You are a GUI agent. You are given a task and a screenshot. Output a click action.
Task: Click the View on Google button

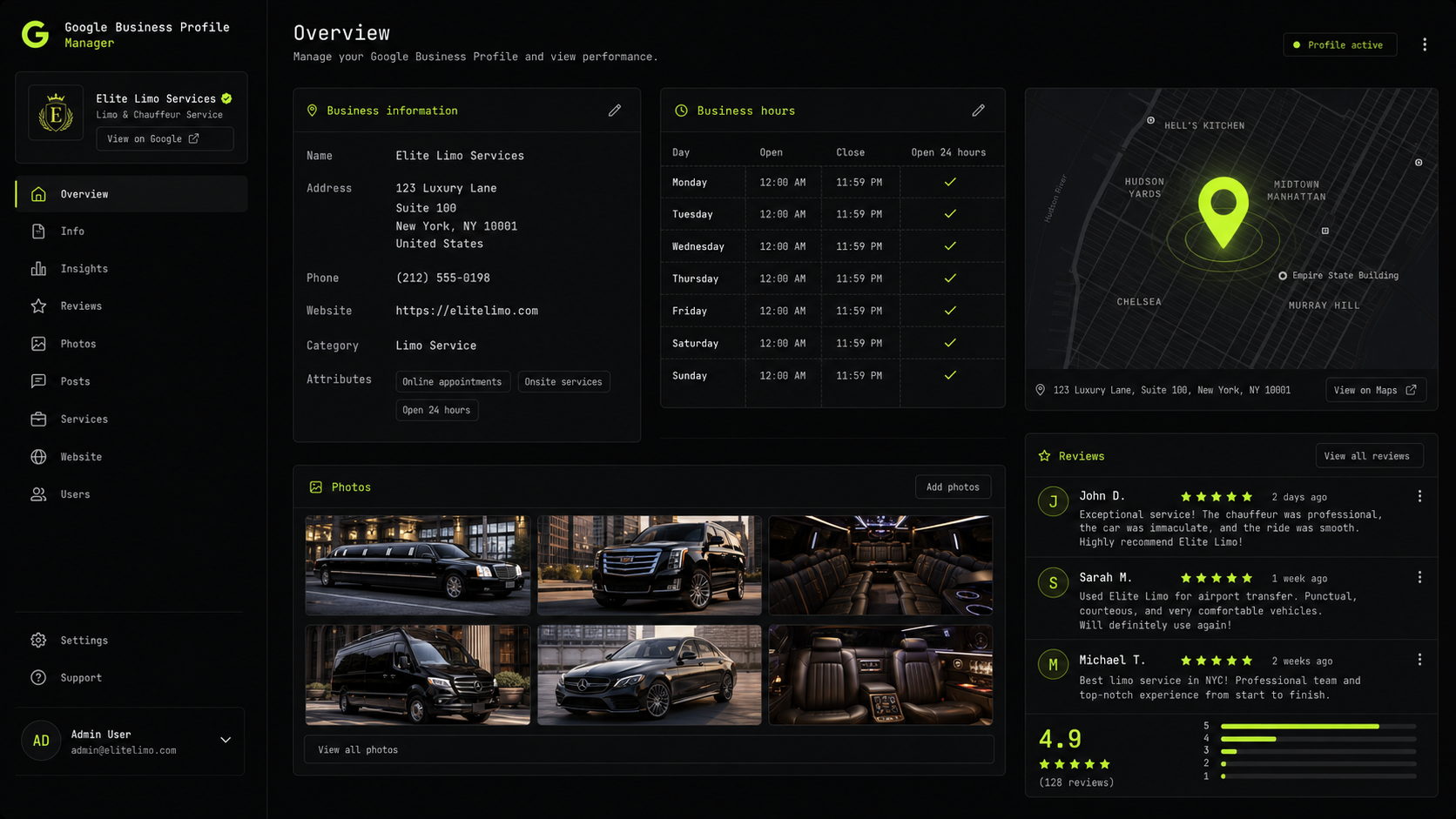coord(165,138)
